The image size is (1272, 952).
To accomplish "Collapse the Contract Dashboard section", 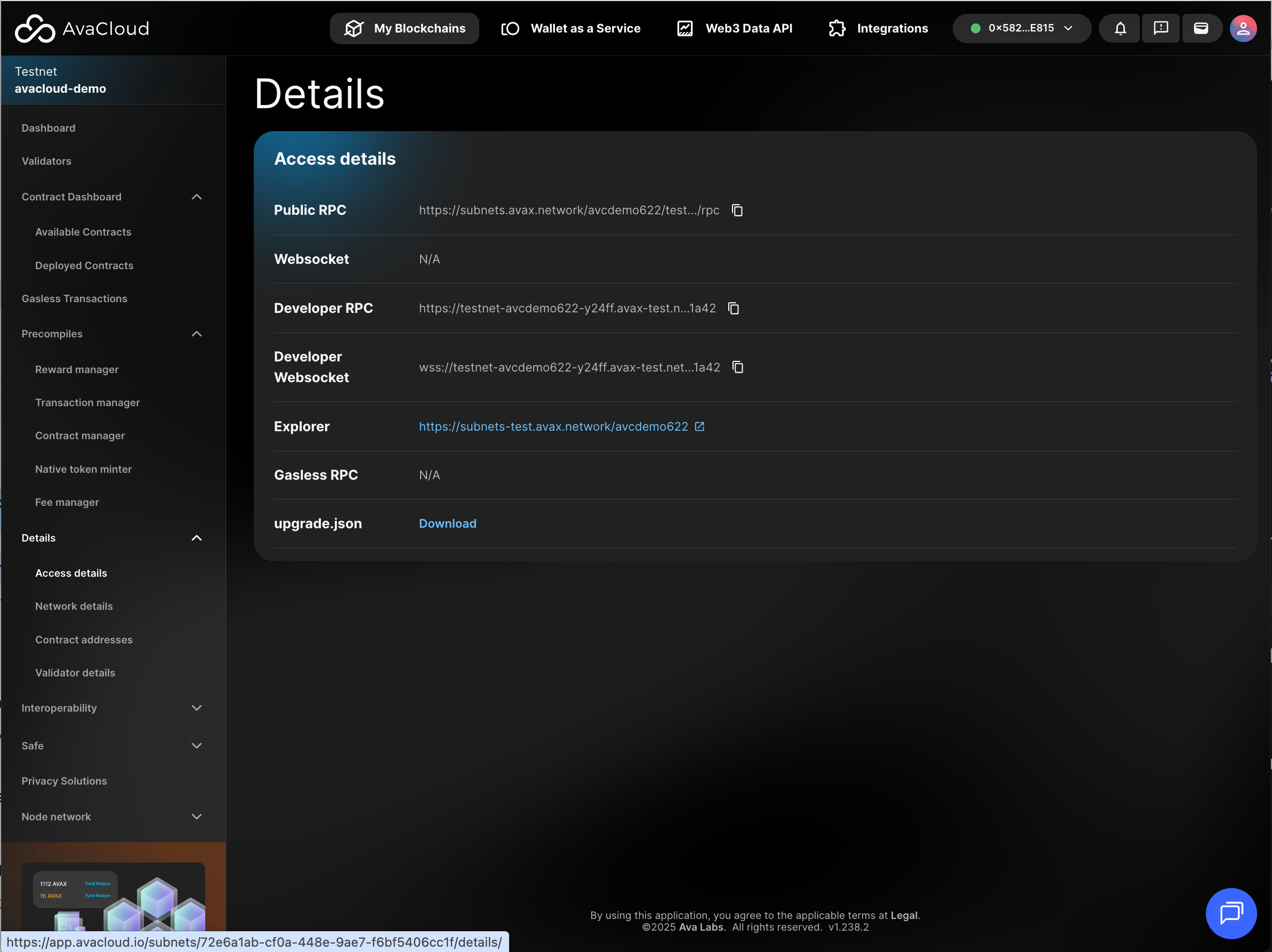I will point(196,197).
